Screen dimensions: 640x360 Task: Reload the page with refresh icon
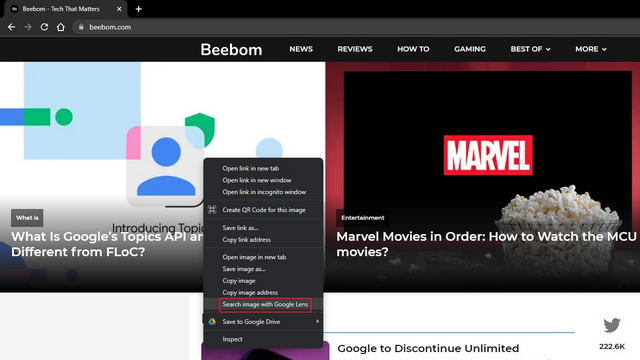pos(44,27)
